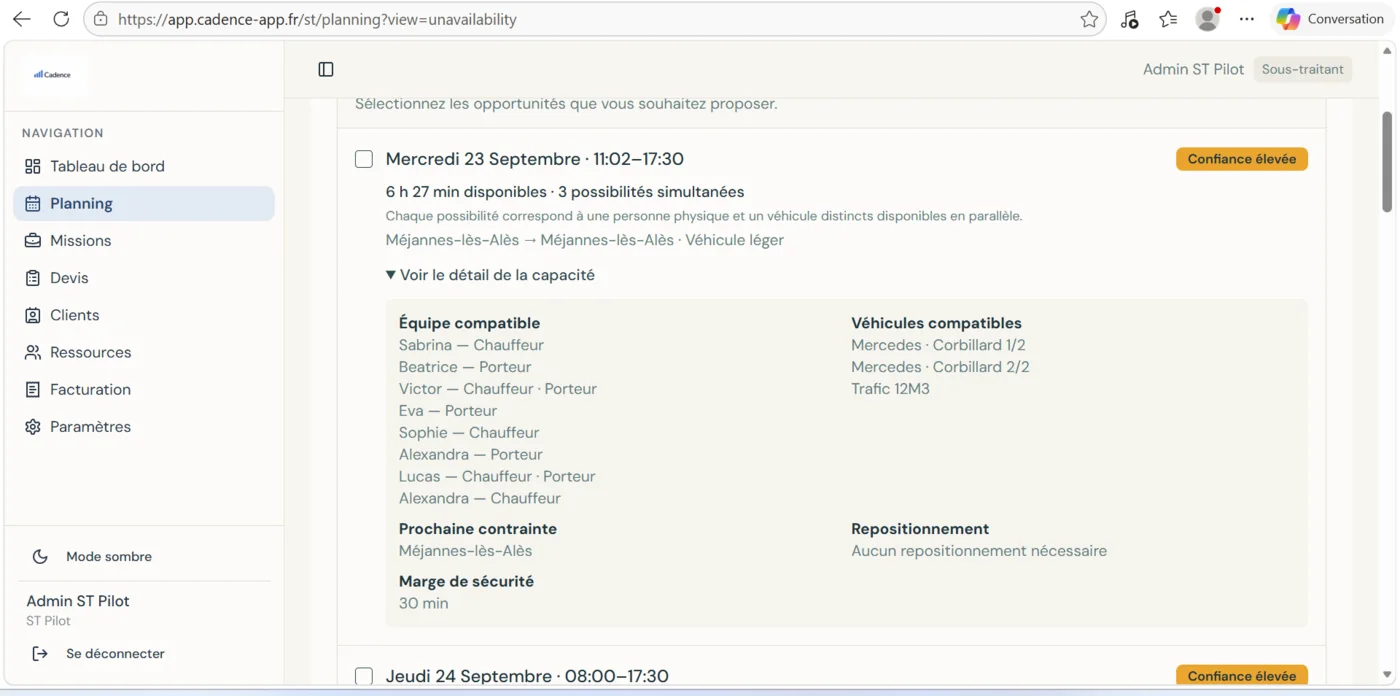Open the Ressources section
The width and height of the screenshot is (1400, 696).
pos(144,352)
